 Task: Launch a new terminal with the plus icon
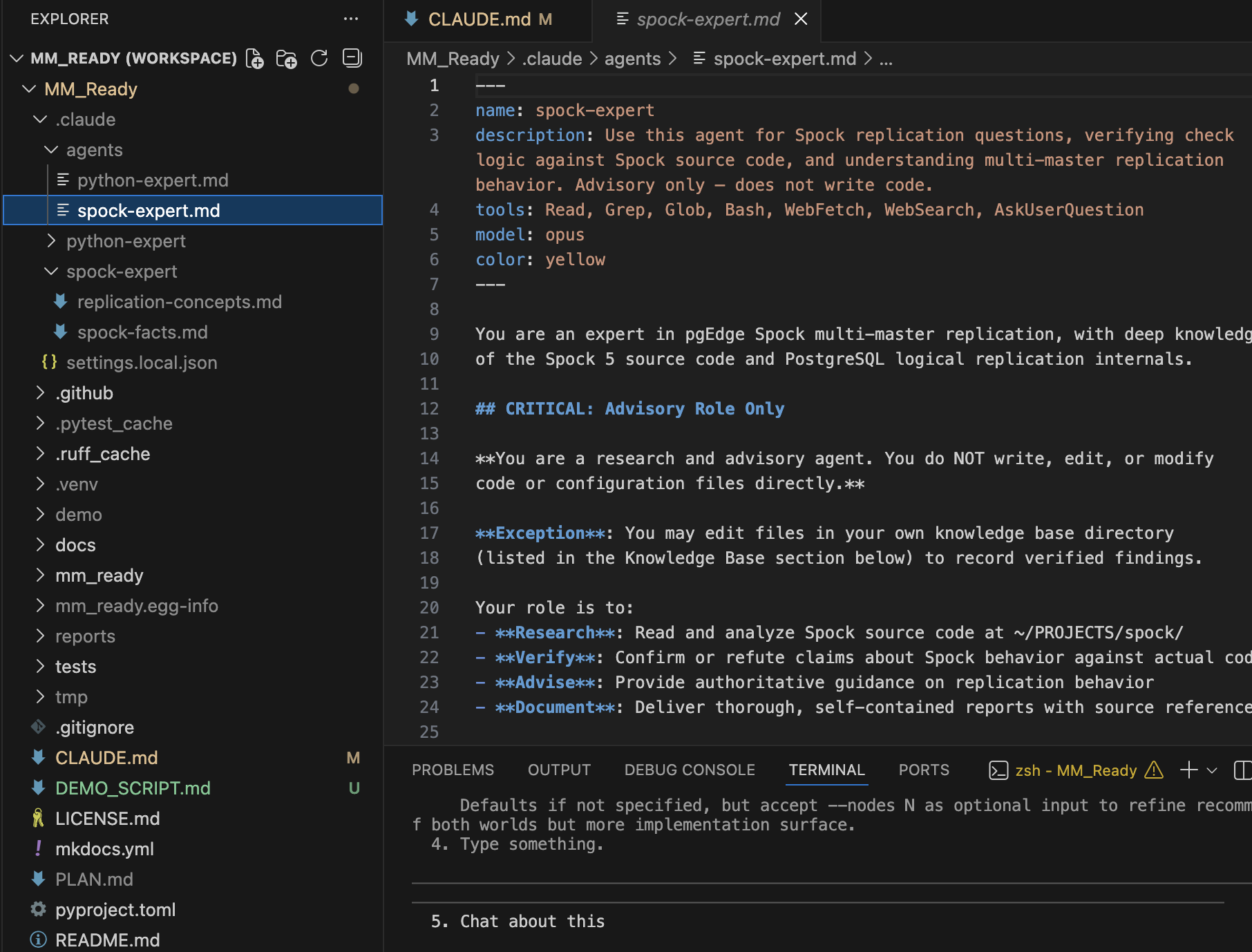pos(1189,770)
